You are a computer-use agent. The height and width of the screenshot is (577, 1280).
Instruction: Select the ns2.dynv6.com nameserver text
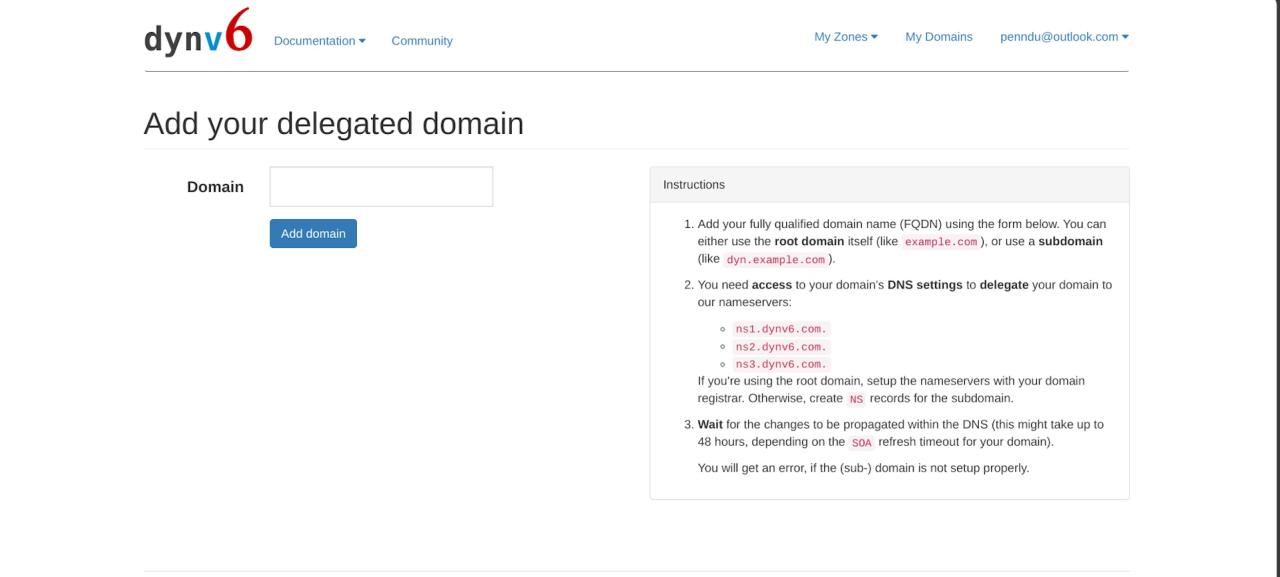782,347
